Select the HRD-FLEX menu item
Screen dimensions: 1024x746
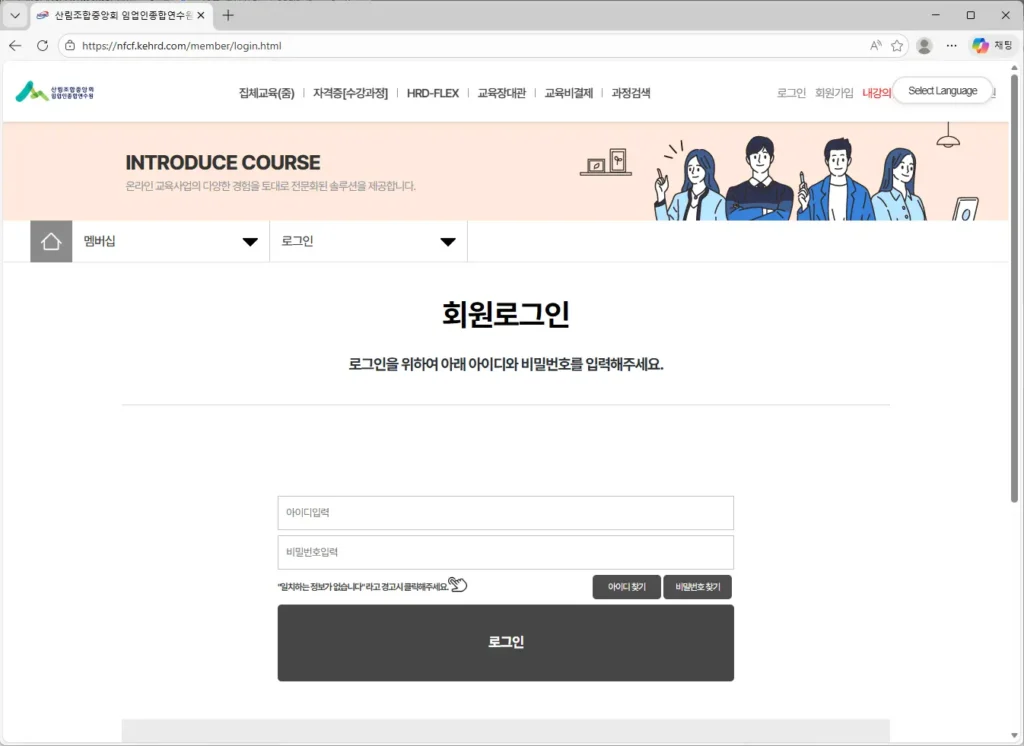click(432, 92)
